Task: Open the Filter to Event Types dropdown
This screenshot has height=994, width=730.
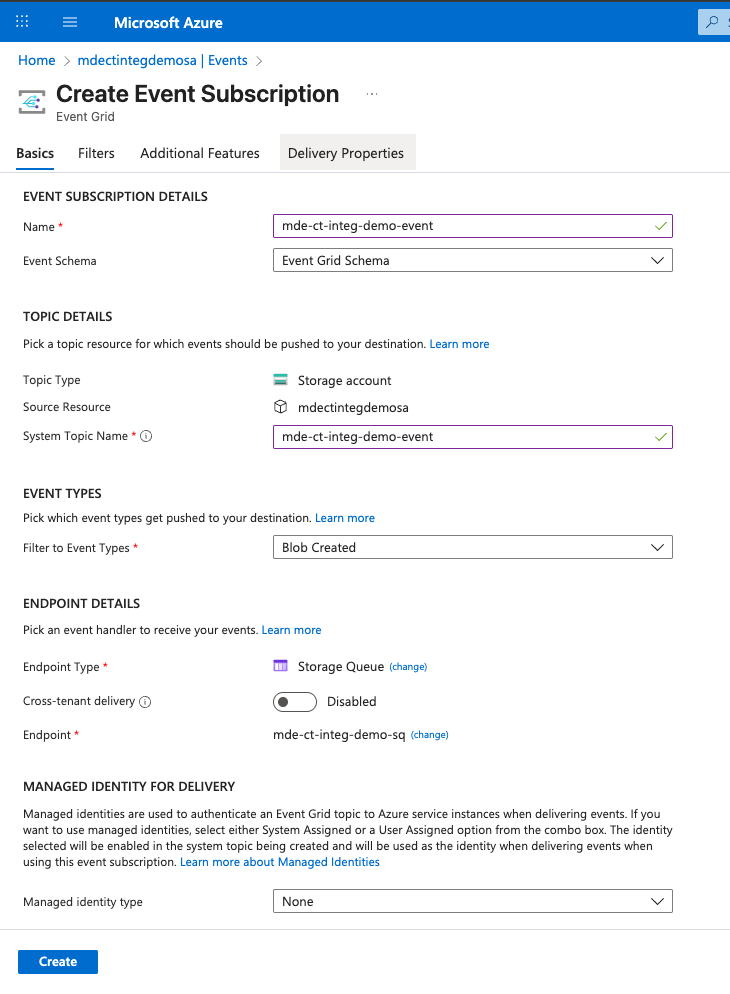Action: pos(472,547)
